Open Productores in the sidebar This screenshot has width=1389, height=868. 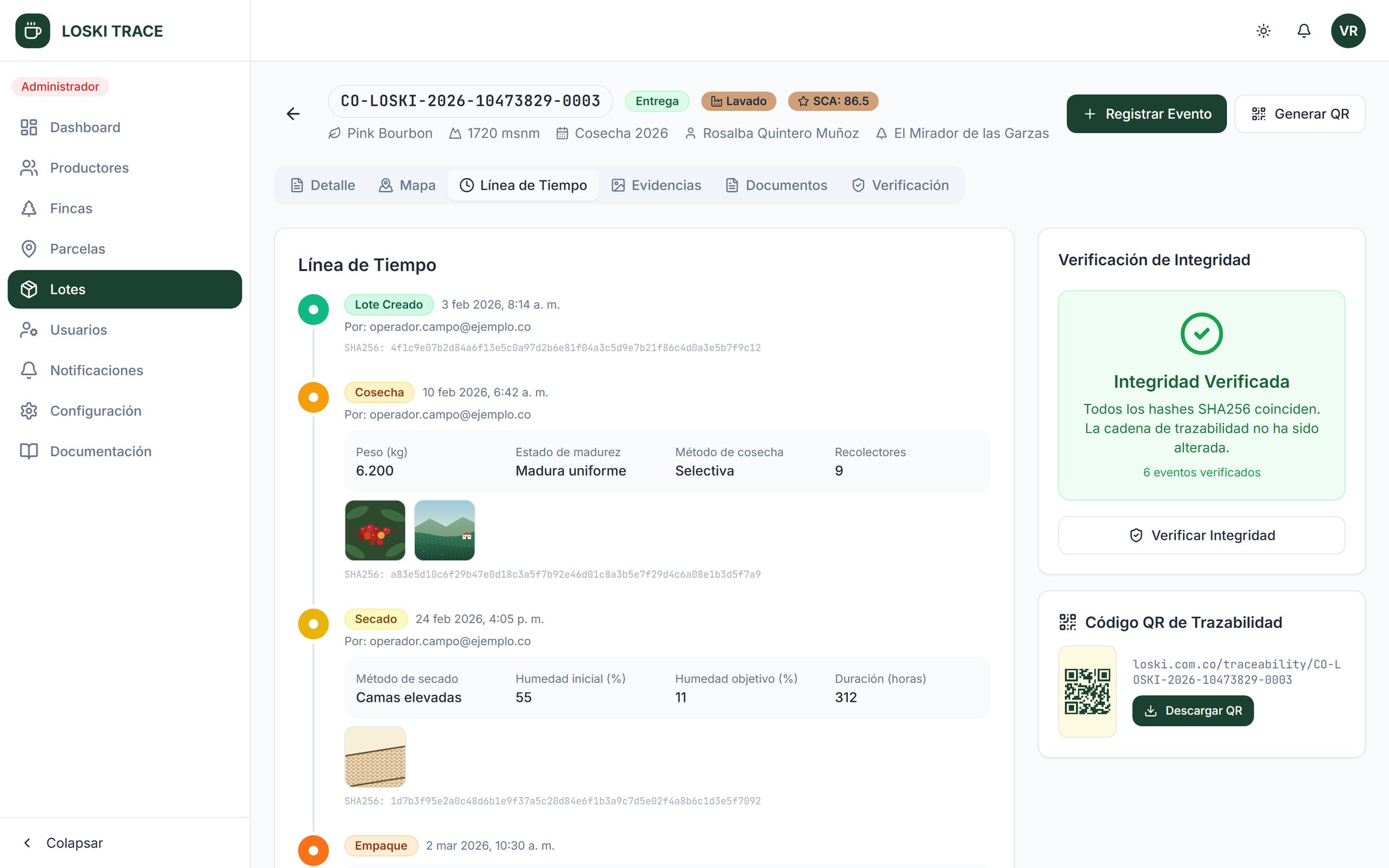pos(124,168)
